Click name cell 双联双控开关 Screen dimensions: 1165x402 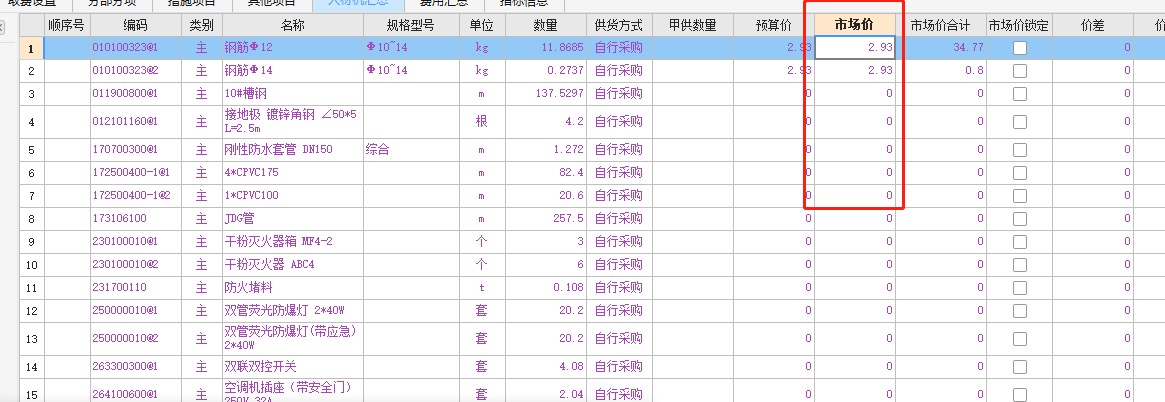pyautogui.click(x=293, y=367)
